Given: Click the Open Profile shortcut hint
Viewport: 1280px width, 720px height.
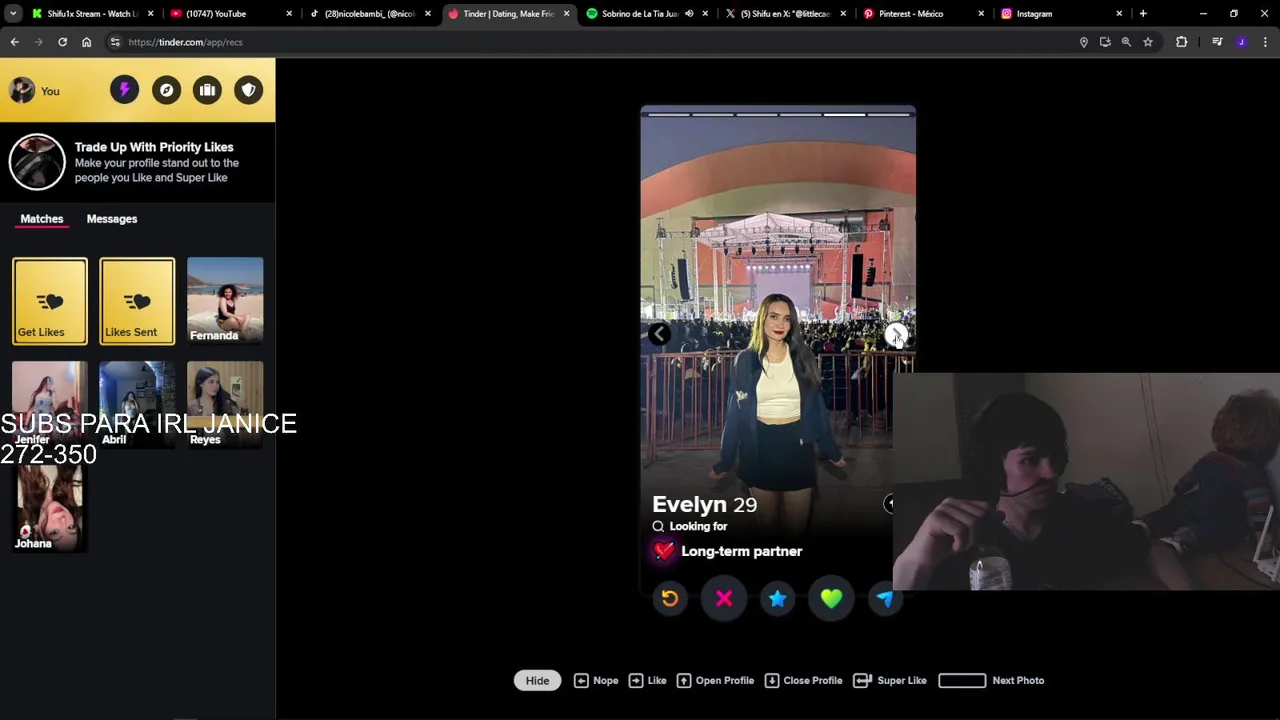Looking at the screenshot, I should coord(716,680).
